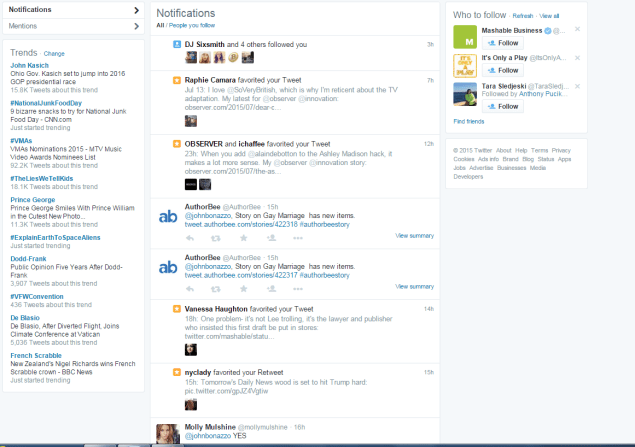
Task: Open Mentions sidebar item chevron
Action: pyautogui.click(x=136, y=26)
